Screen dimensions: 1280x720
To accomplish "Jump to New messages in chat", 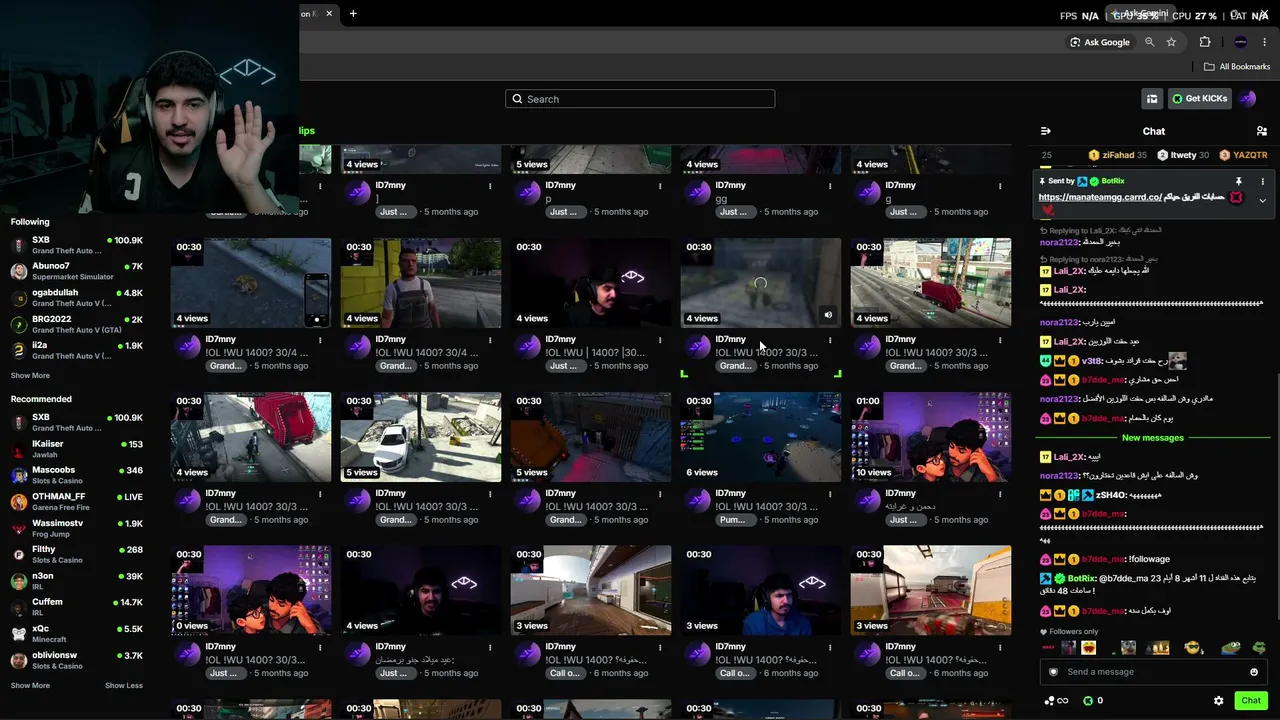I will pyautogui.click(x=1153, y=438).
